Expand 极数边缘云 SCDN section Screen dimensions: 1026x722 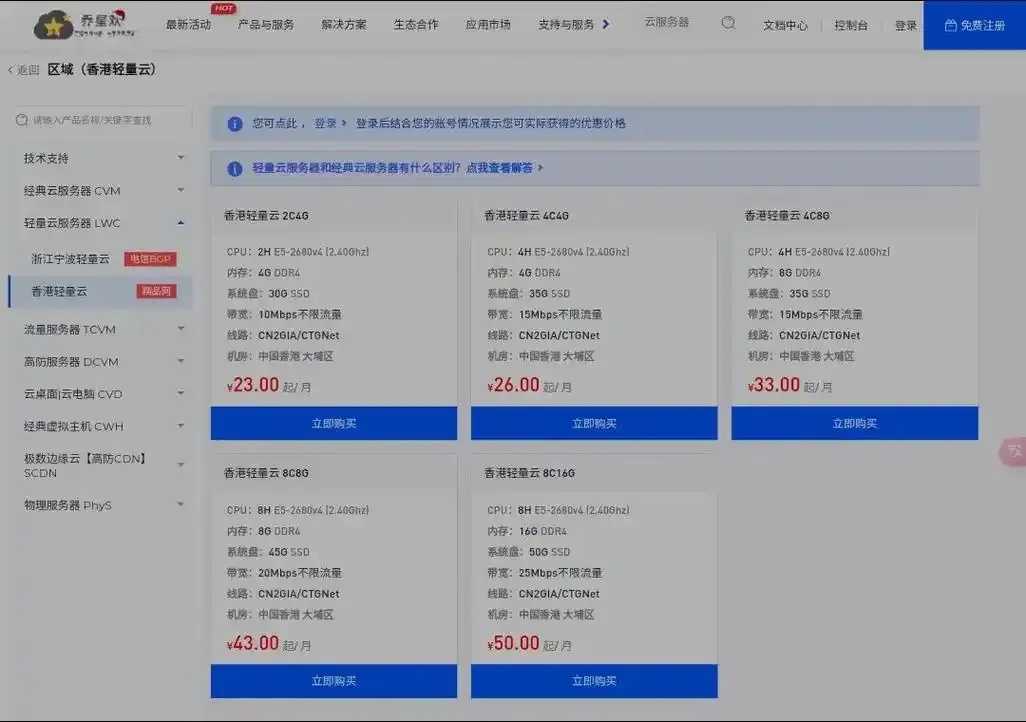103,465
